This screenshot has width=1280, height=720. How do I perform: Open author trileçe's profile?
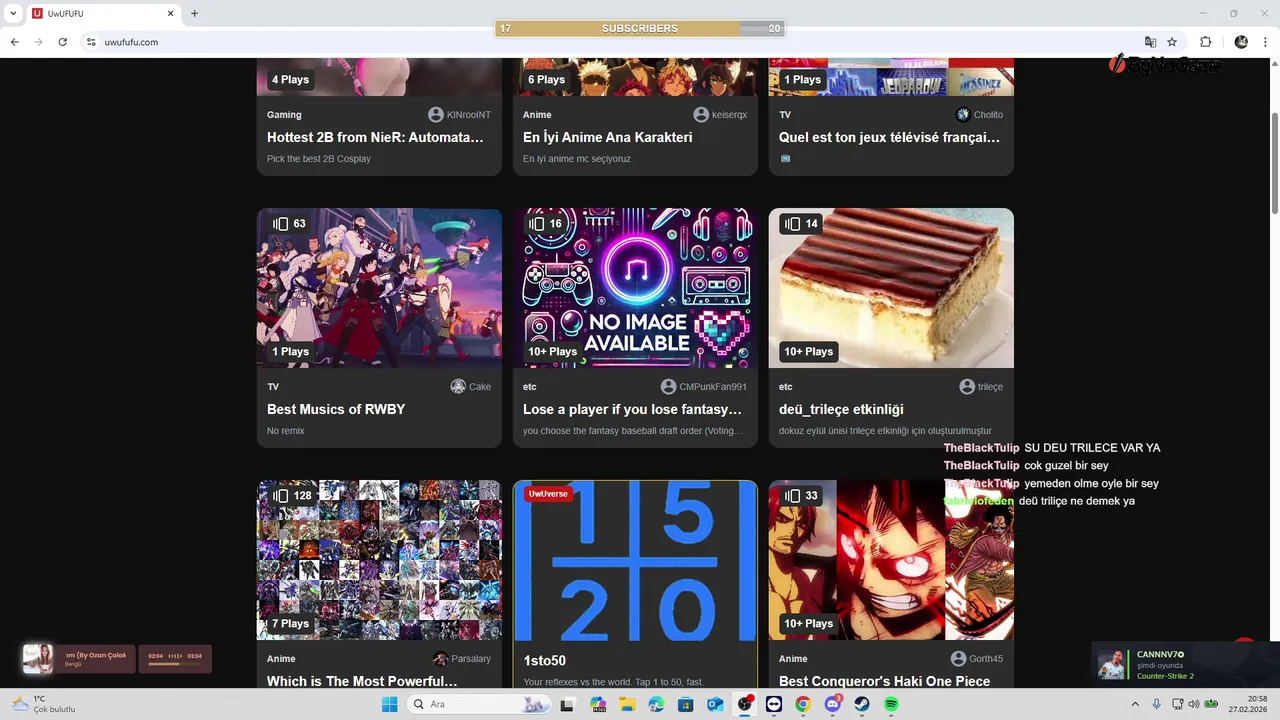(981, 386)
